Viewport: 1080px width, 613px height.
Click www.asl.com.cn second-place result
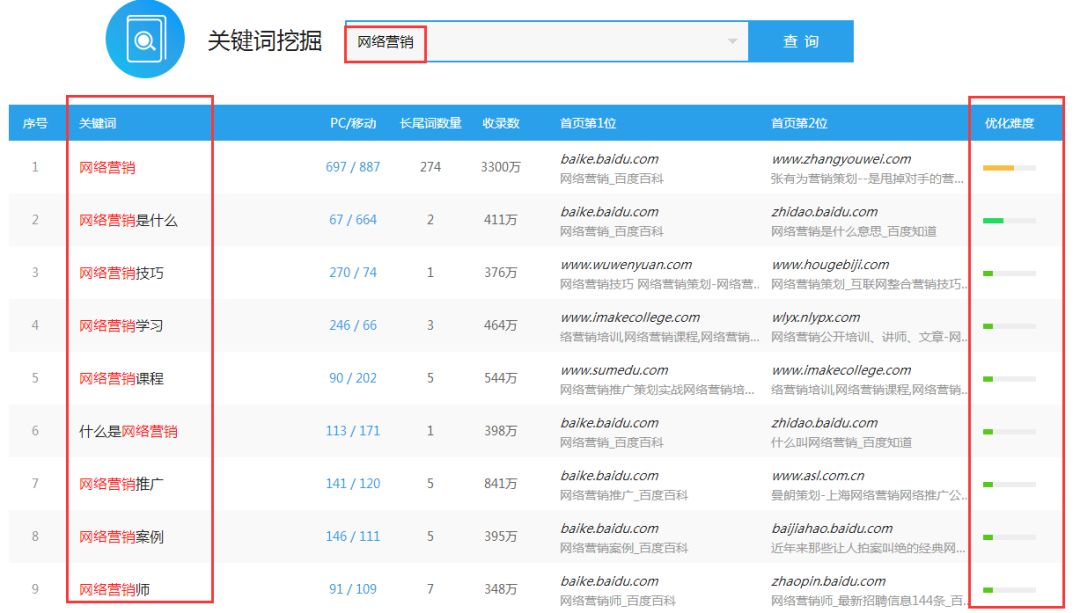[817, 476]
